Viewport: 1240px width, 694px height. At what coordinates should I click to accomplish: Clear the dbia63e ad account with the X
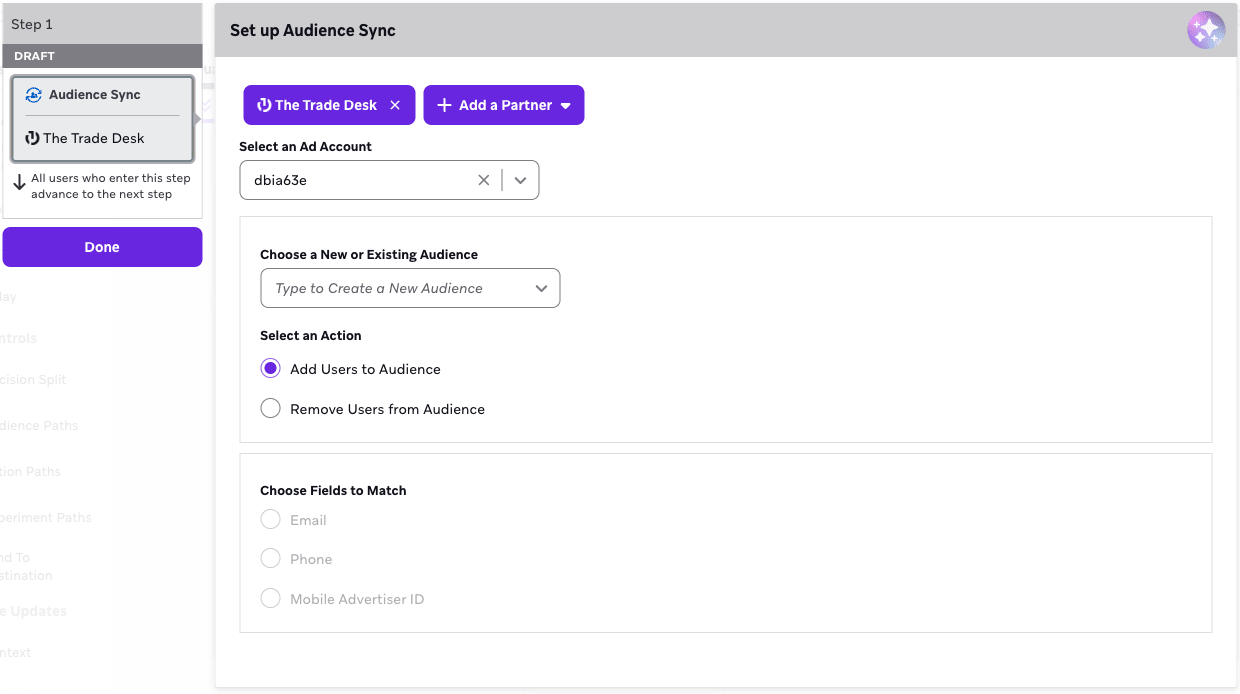484,180
